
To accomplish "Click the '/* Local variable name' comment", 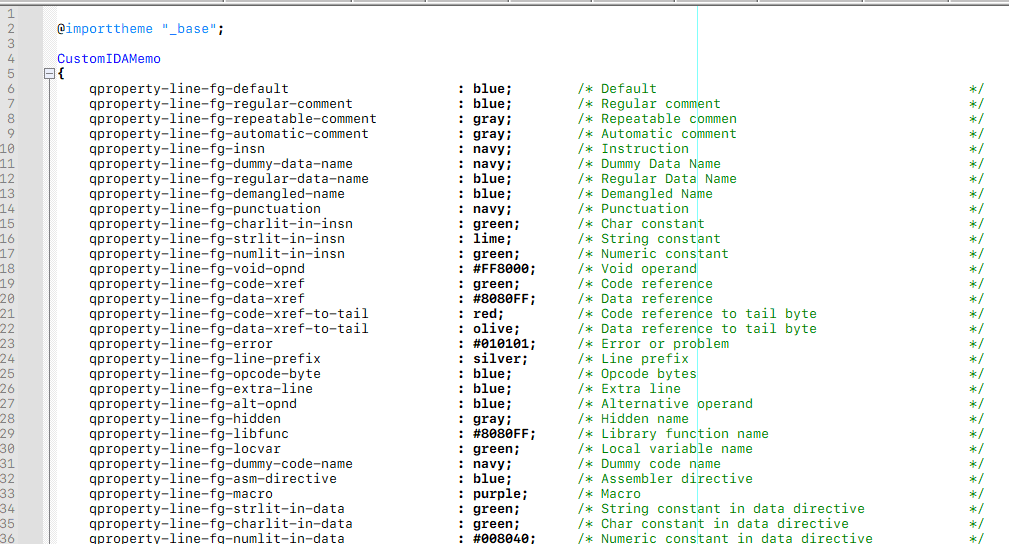I will [665, 449].
